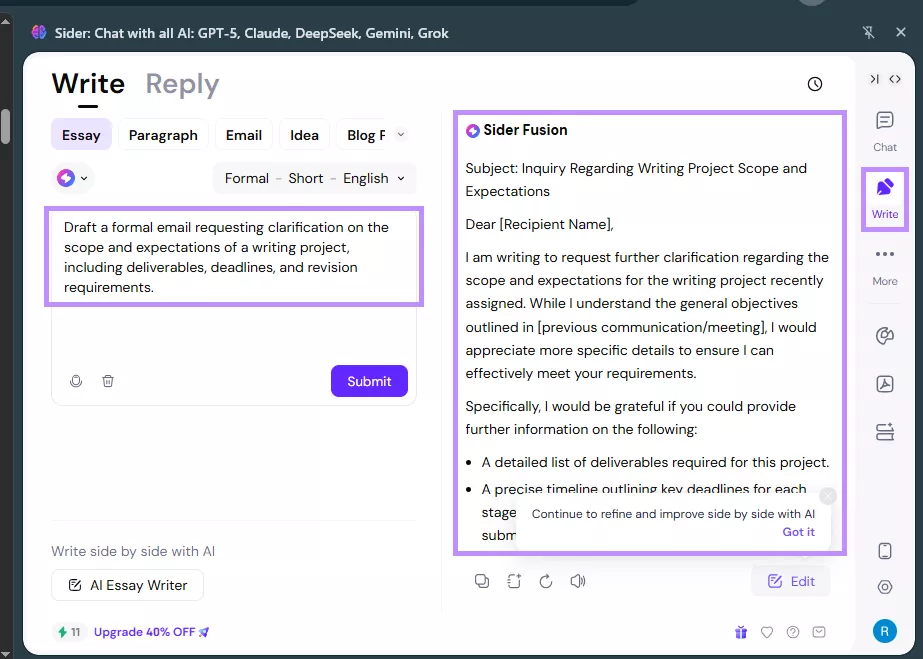This screenshot has height=659, width=923.
Task: Like the response with heart icon
Action: 767,632
